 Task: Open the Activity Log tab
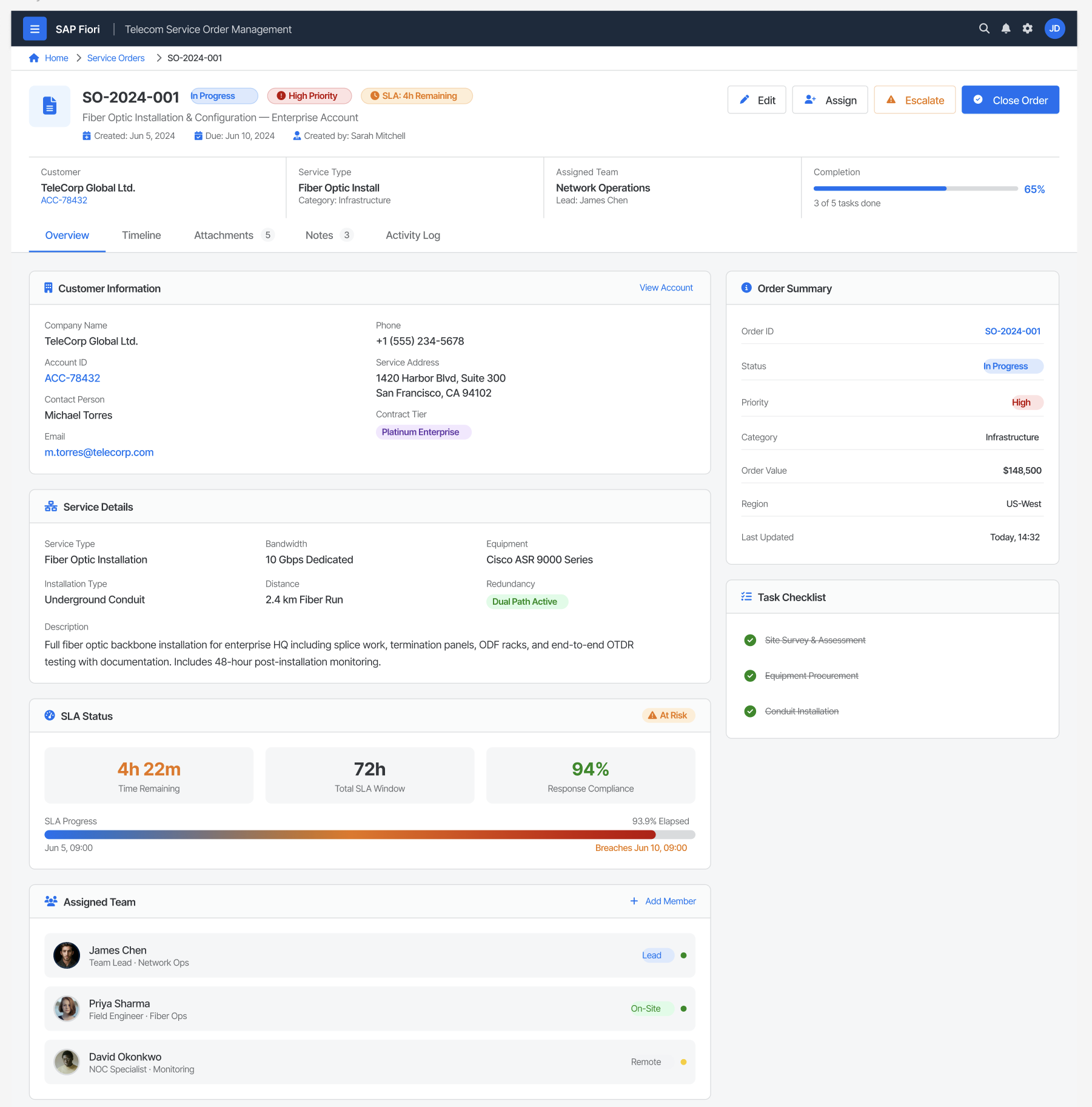pyautogui.click(x=413, y=235)
